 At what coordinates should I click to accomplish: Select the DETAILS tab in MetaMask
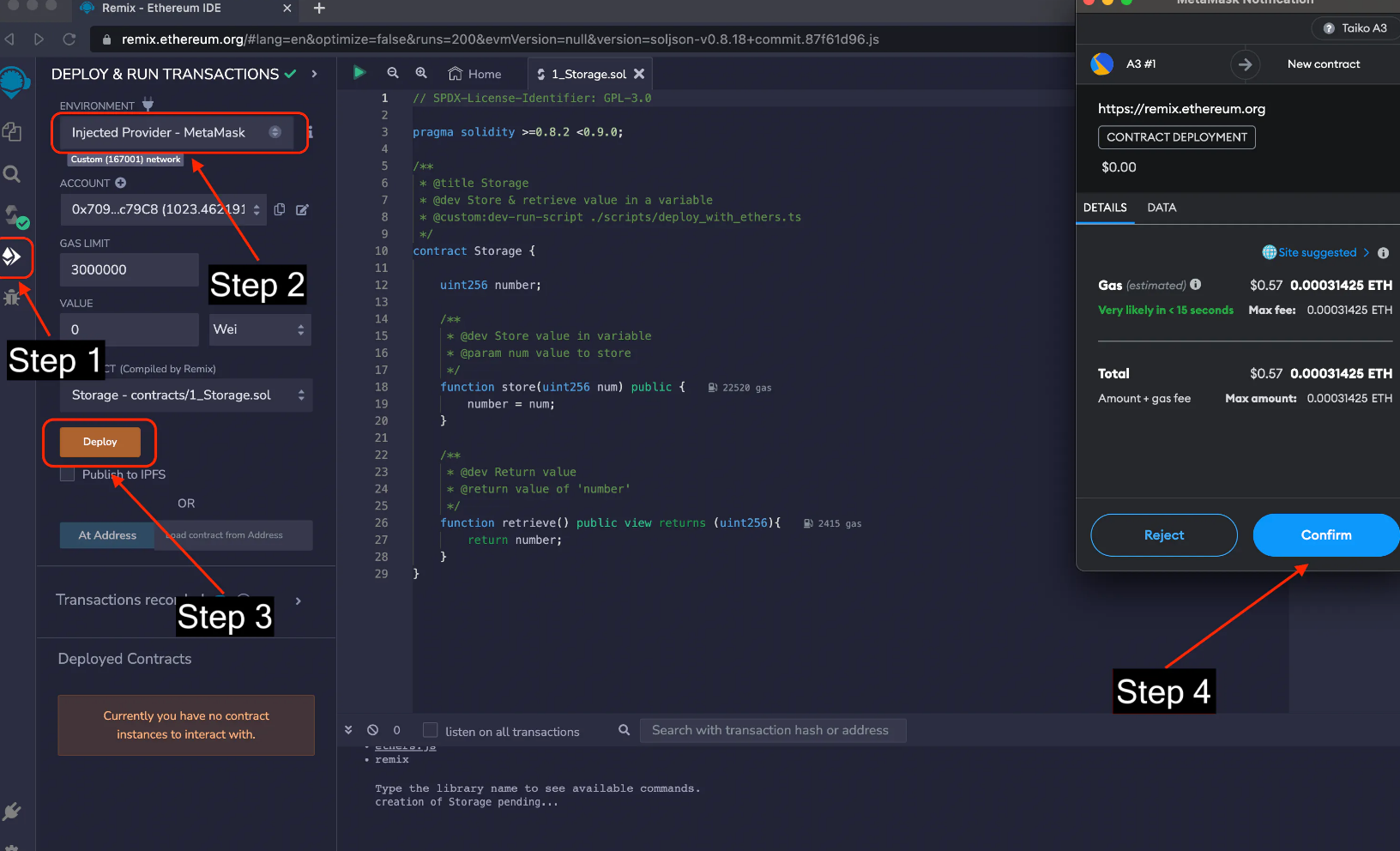click(1105, 208)
